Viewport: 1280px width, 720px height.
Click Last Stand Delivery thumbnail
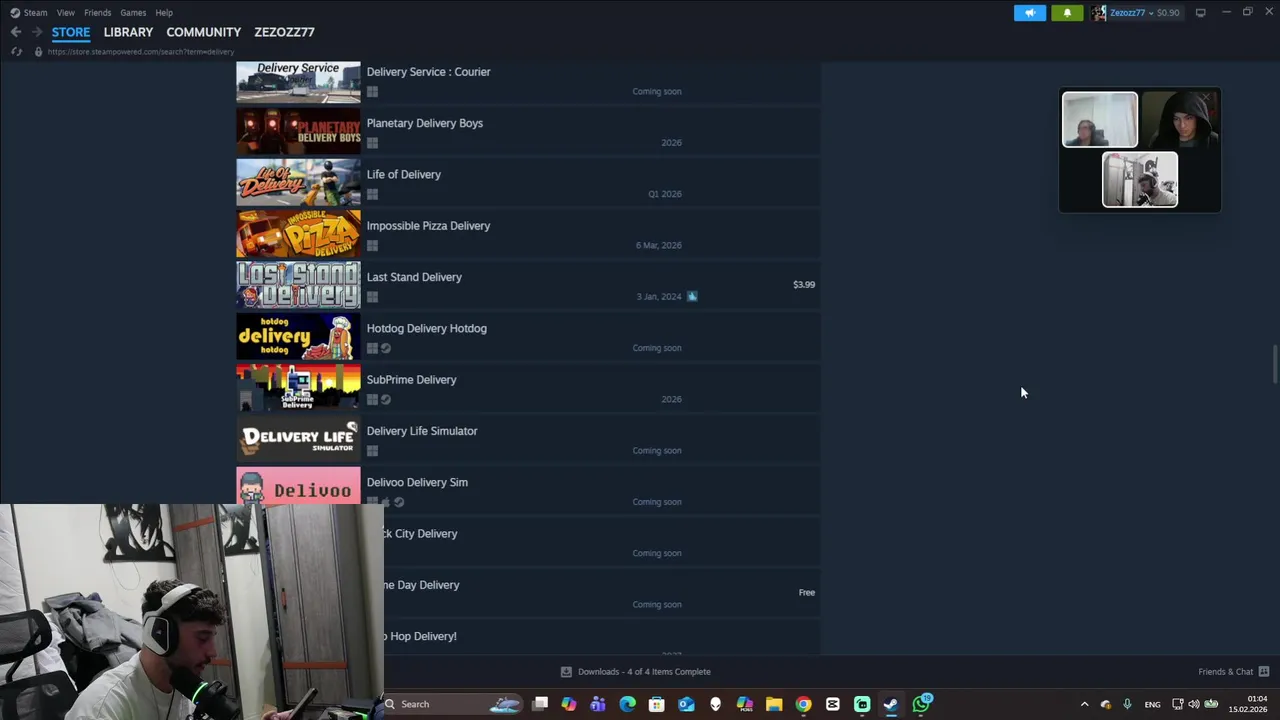coord(298,285)
